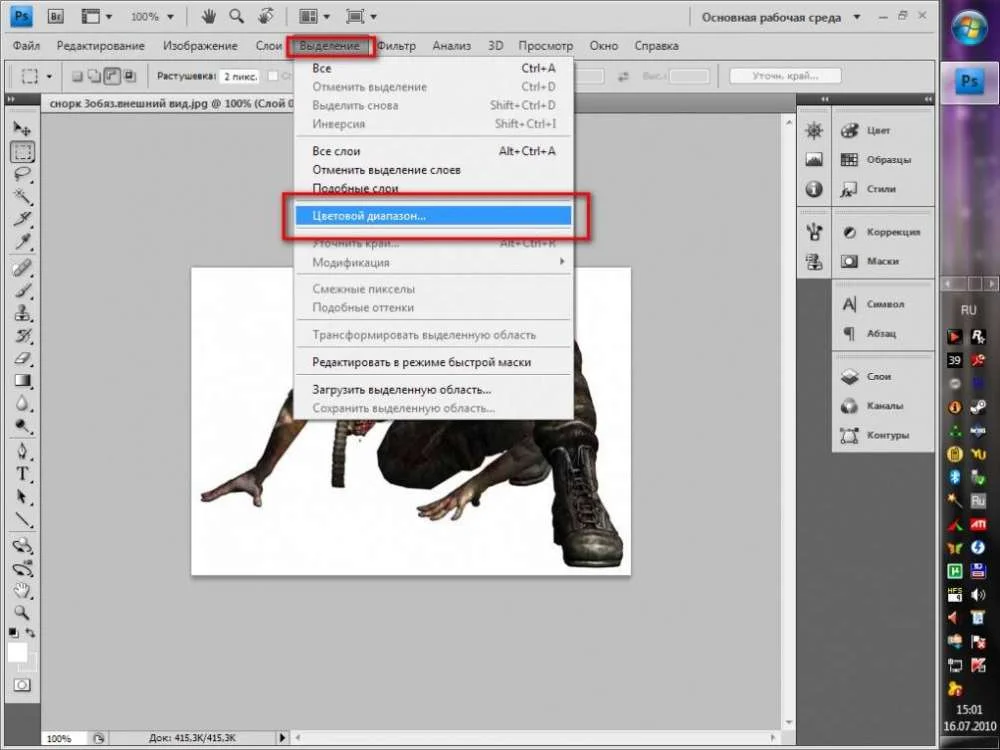Screen dimensions: 1000x750
Task: Select the Move tool in the toolbox
Action: coord(22,130)
